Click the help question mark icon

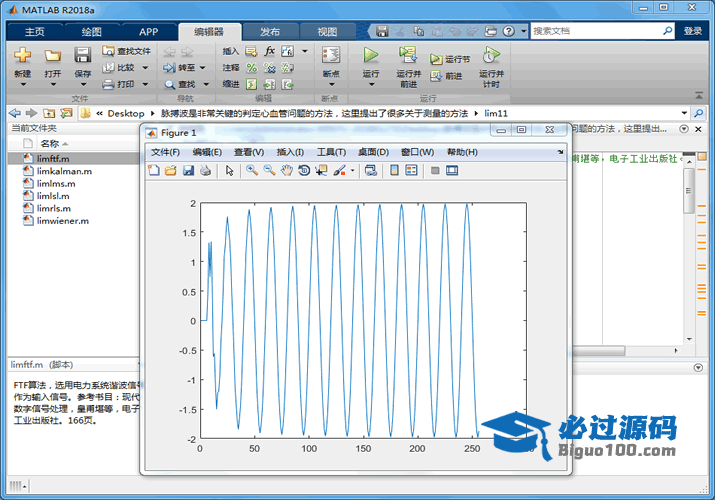508,31
